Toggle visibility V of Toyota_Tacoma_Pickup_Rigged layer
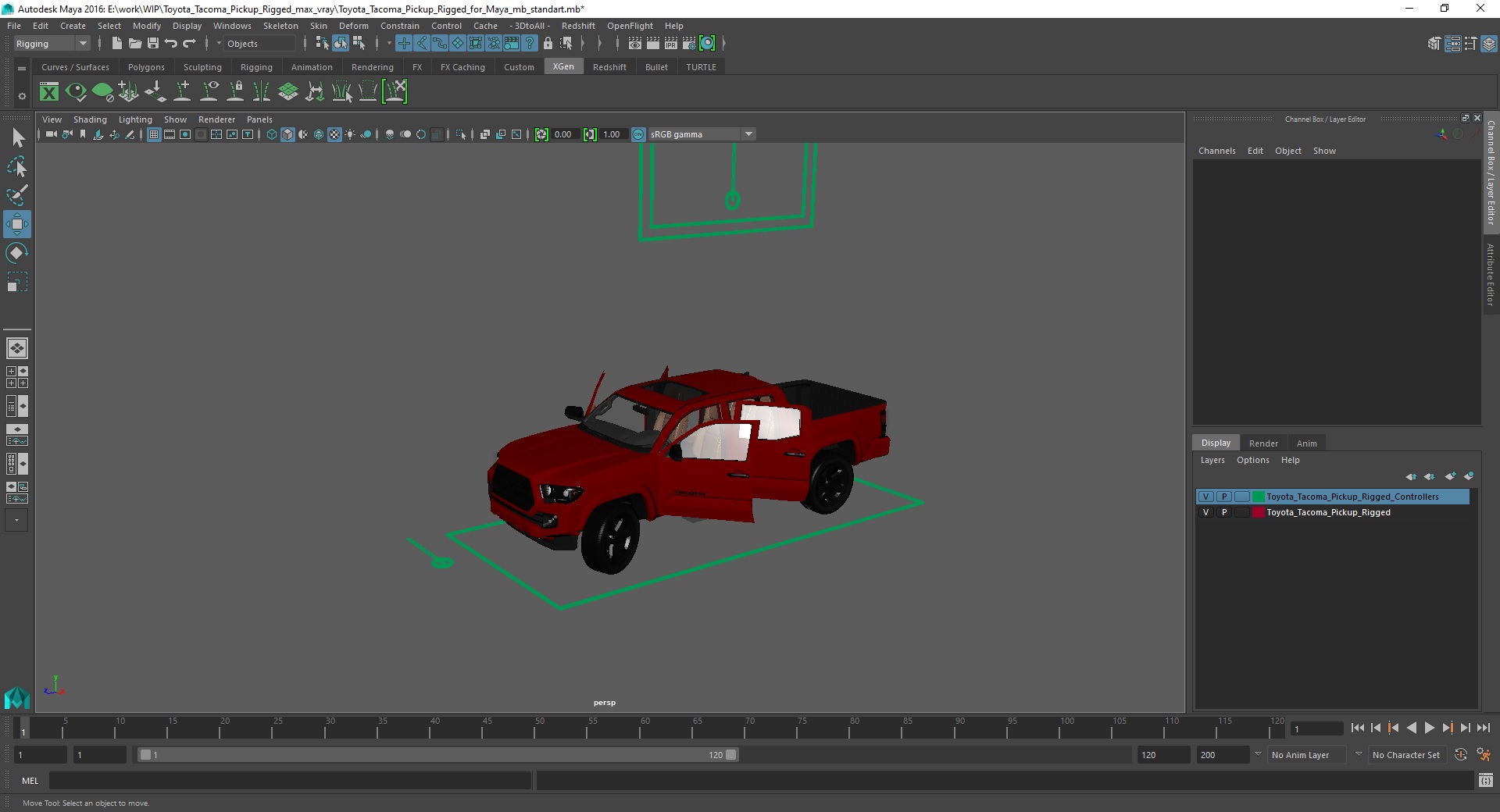Viewport: 1500px width, 812px height. 1205,512
